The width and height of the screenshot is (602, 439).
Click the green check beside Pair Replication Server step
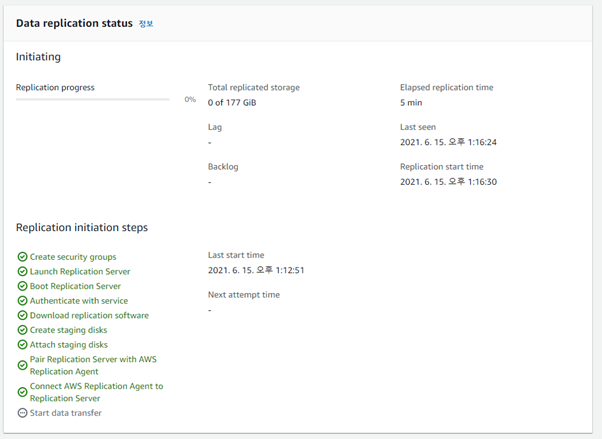[x=23, y=365]
